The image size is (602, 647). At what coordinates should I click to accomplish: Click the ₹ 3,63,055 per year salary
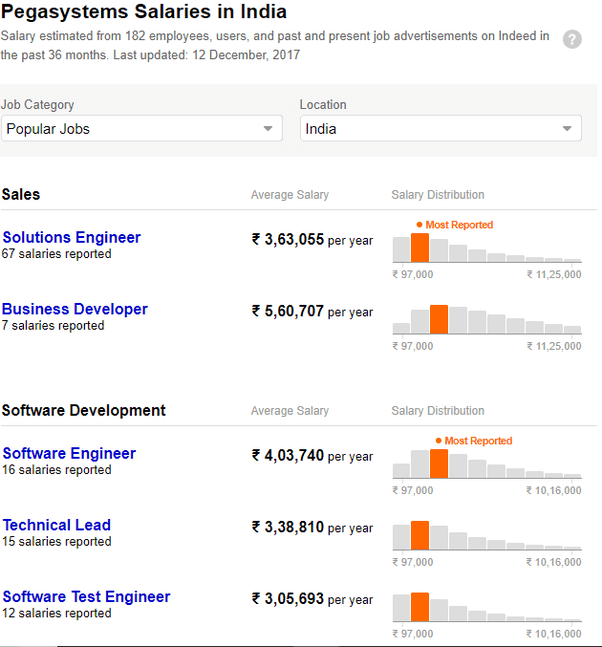coord(312,240)
